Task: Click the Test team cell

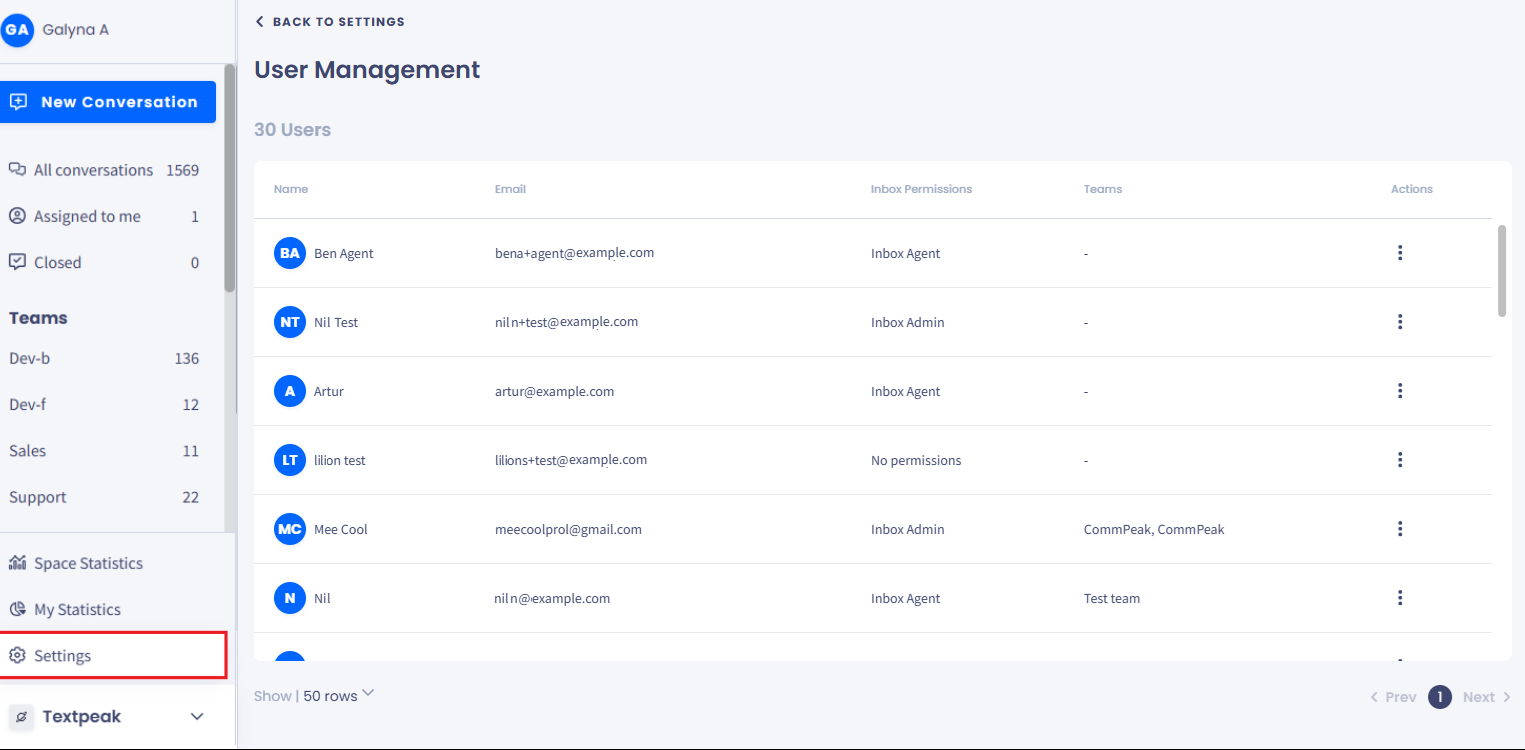Action: pos(1112,598)
